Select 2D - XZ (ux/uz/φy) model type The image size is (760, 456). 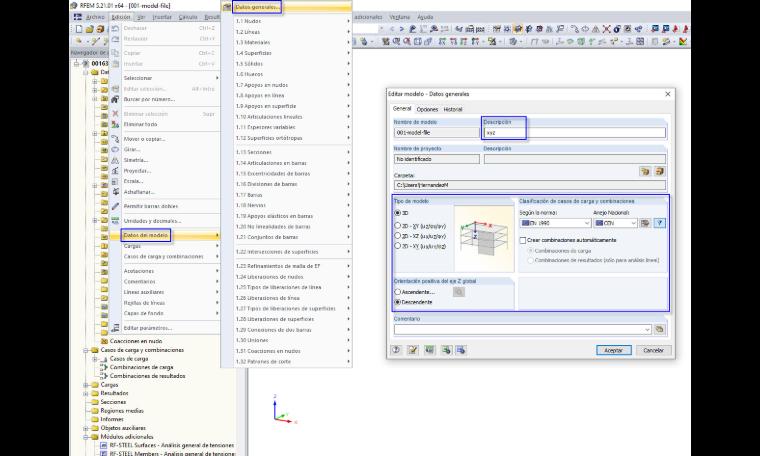398,236
